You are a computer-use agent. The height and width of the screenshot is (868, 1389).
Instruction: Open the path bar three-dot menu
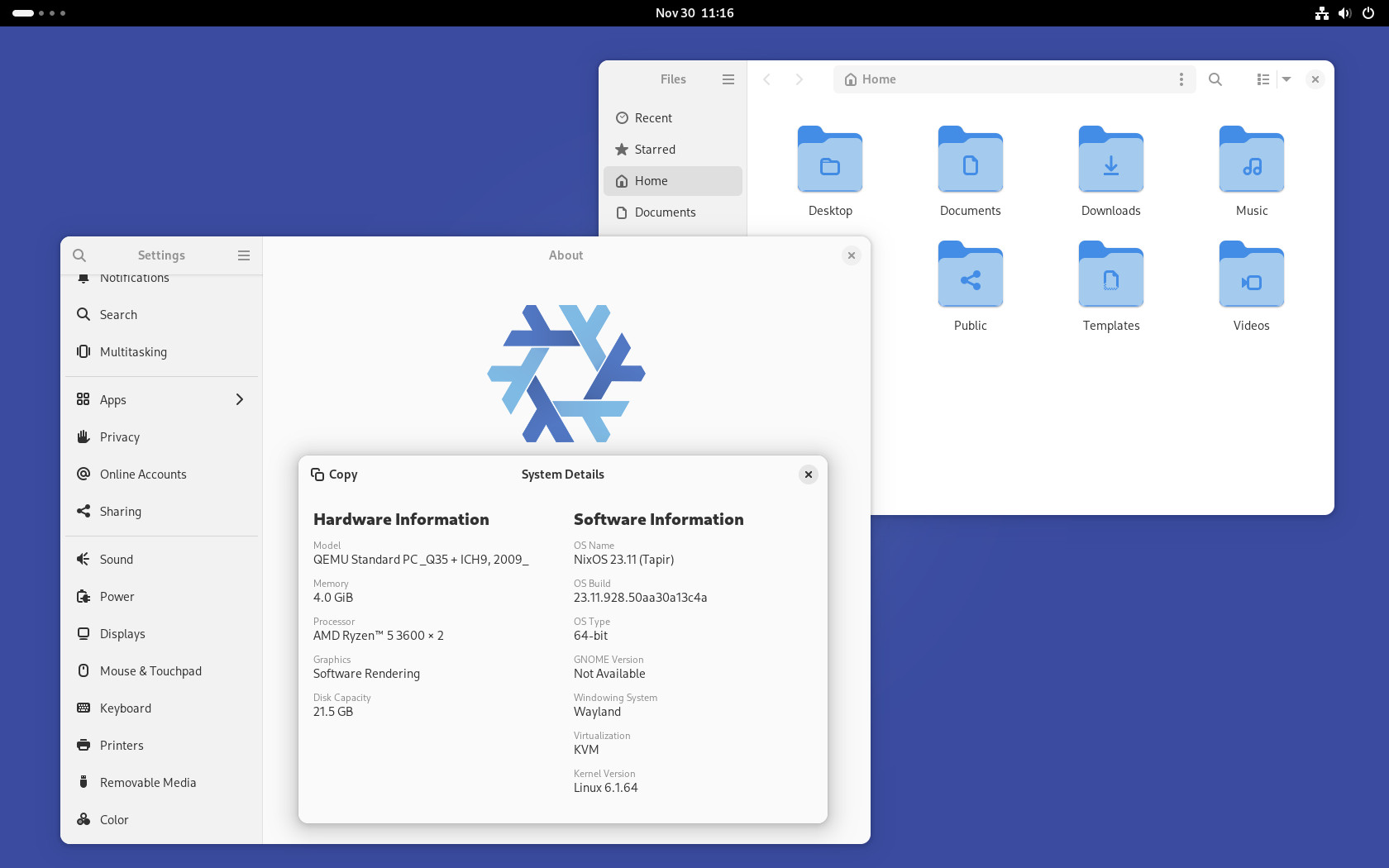[1181, 79]
